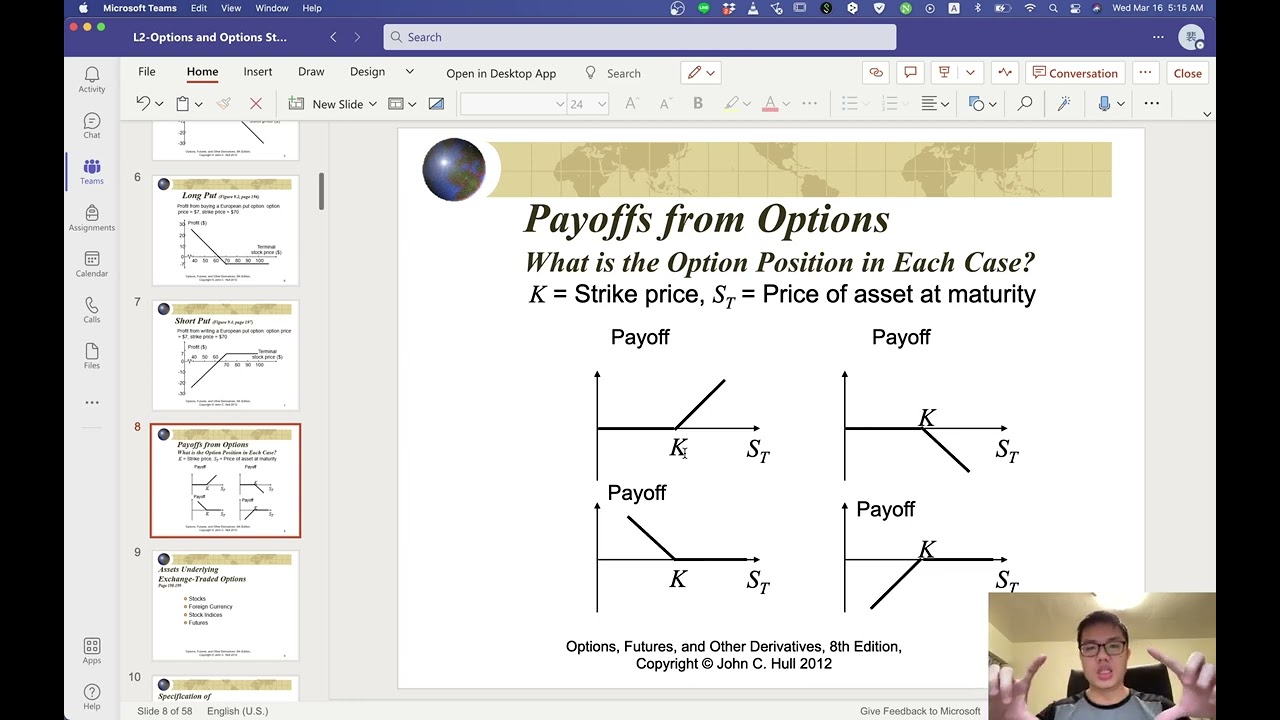The width and height of the screenshot is (1280, 720).
Task: Click the Increase font size icon
Action: click(x=631, y=103)
